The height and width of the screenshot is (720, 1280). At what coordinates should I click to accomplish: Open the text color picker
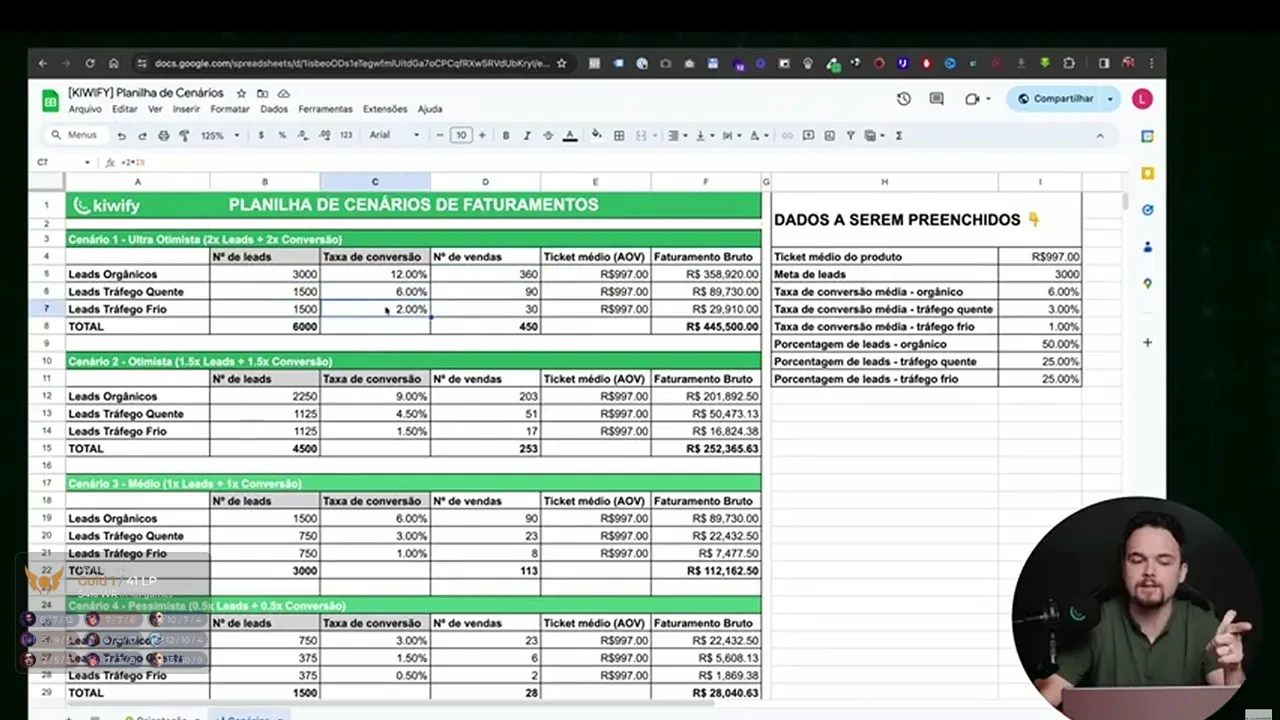(x=570, y=135)
